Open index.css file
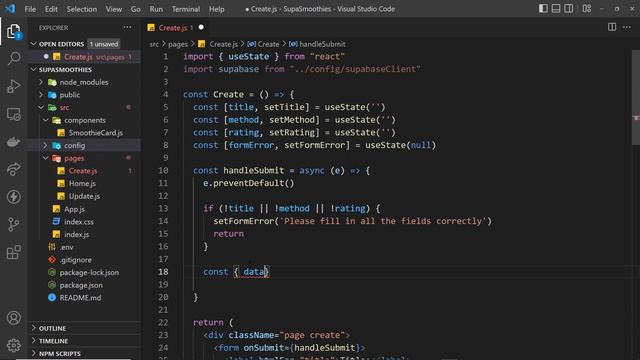The image size is (640, 360). [79, 222]
